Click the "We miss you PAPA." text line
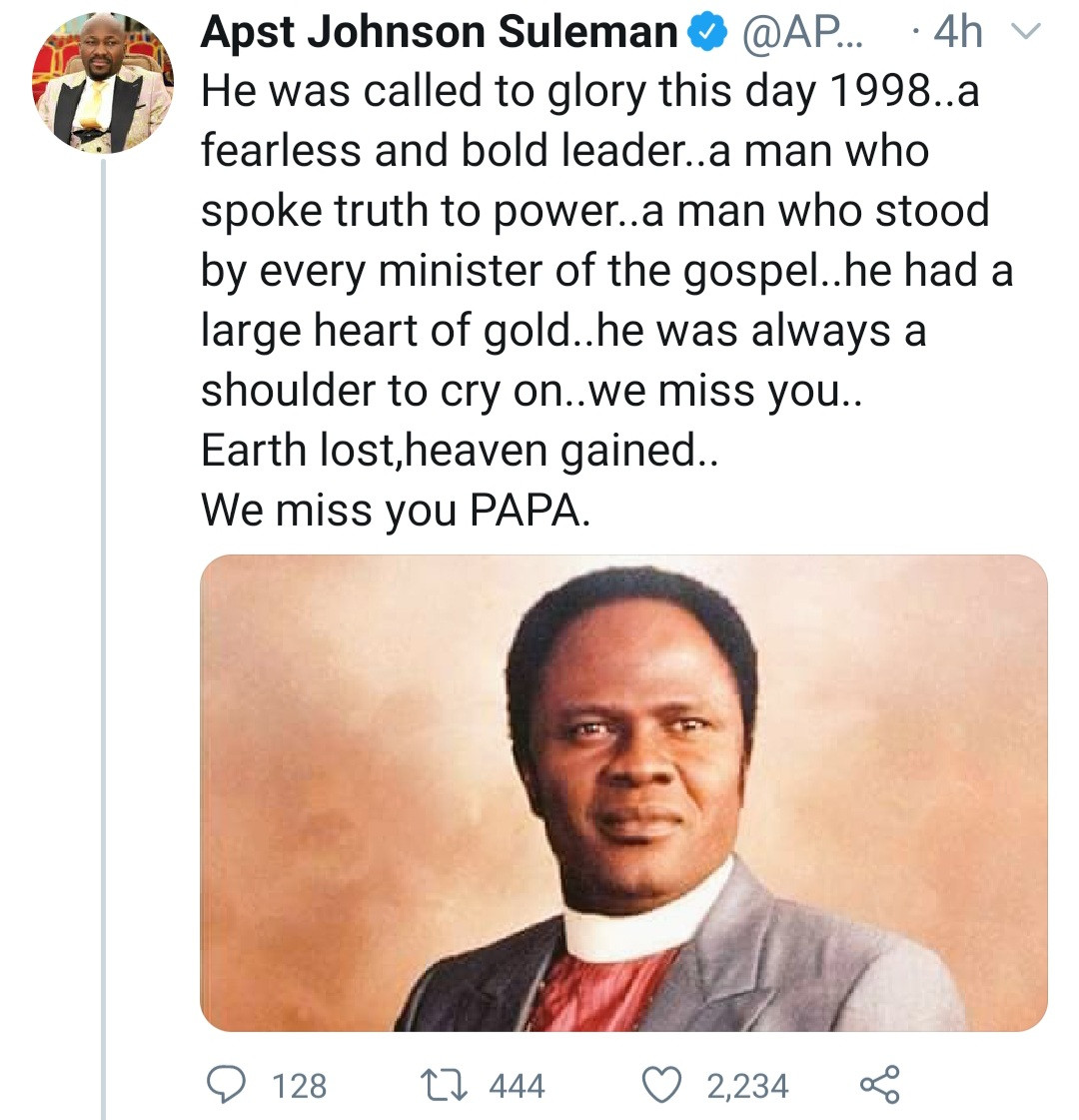The height and width of the screenshot is (1120, 1079). 396,511
